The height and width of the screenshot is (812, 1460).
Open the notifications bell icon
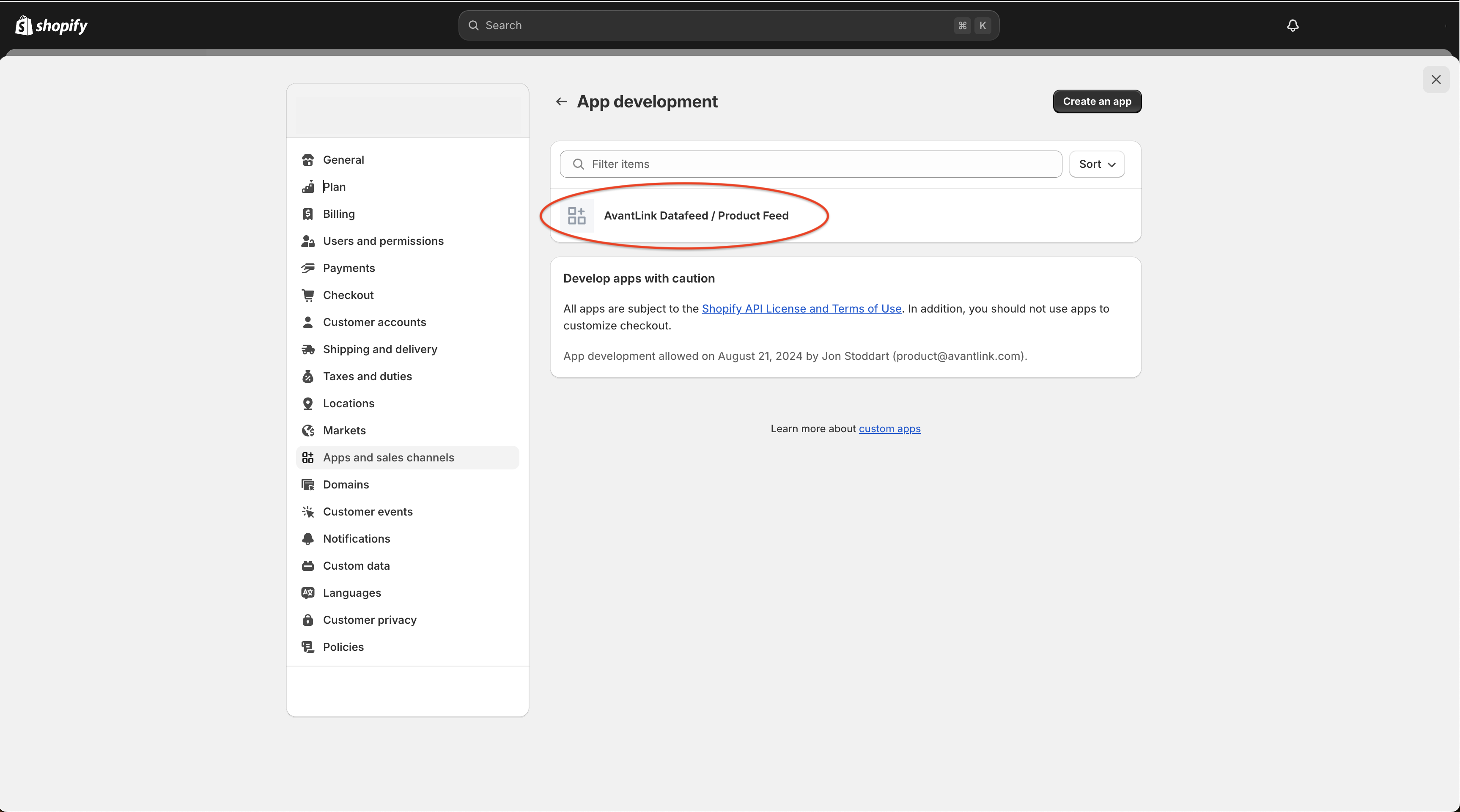point(1293,25)
